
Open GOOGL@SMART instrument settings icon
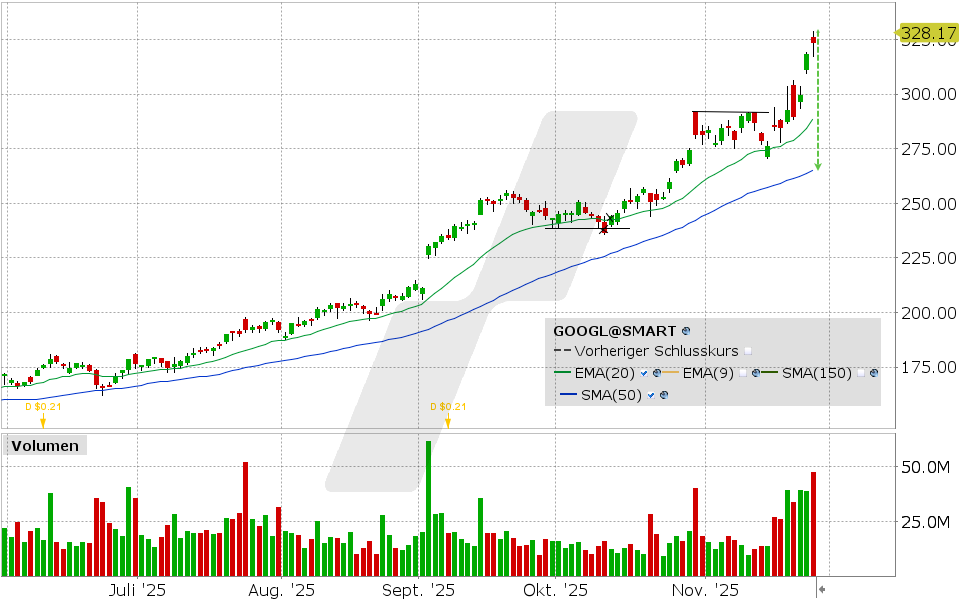[685, 330]
